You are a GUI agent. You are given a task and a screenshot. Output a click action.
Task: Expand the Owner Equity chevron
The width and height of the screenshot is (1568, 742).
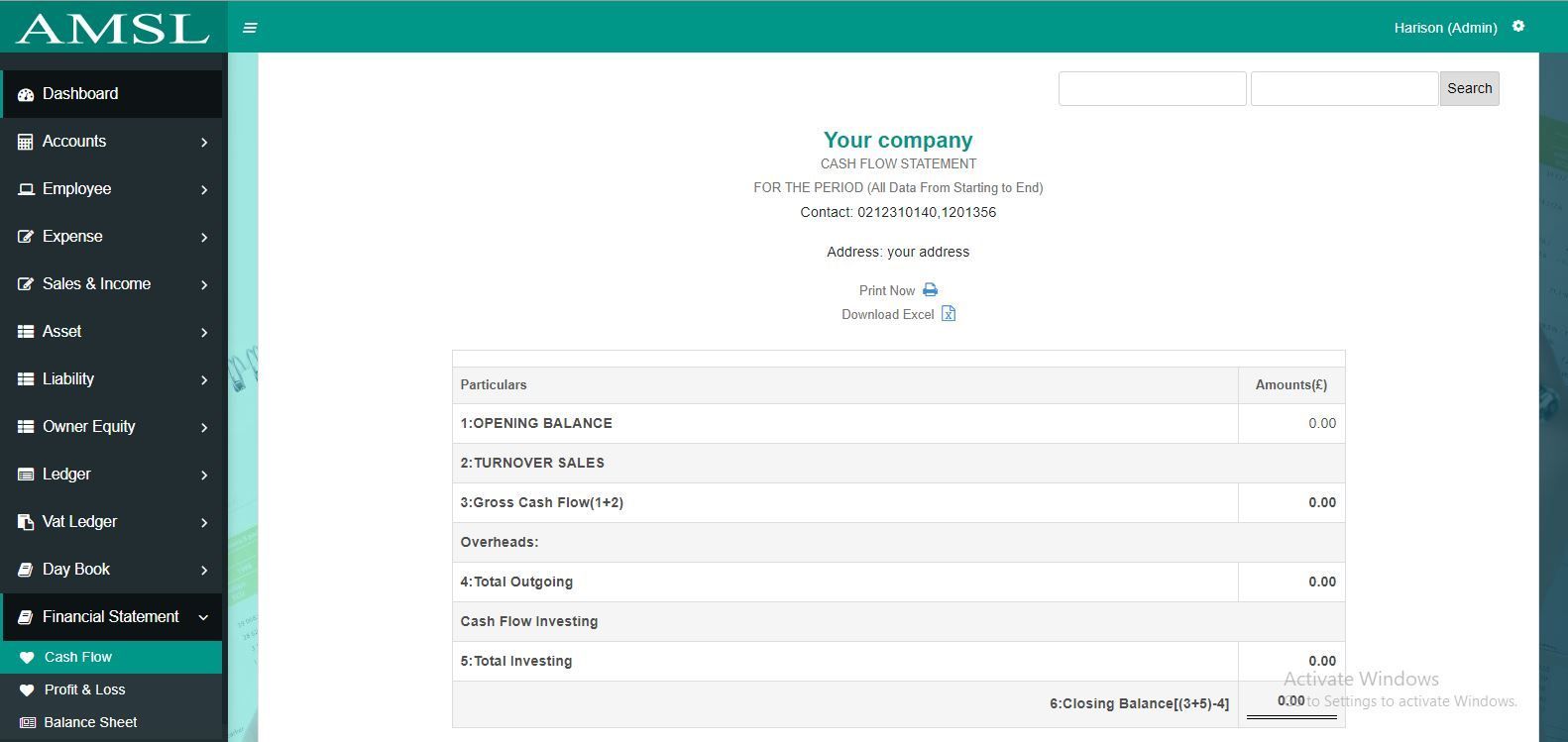point(204,428)
